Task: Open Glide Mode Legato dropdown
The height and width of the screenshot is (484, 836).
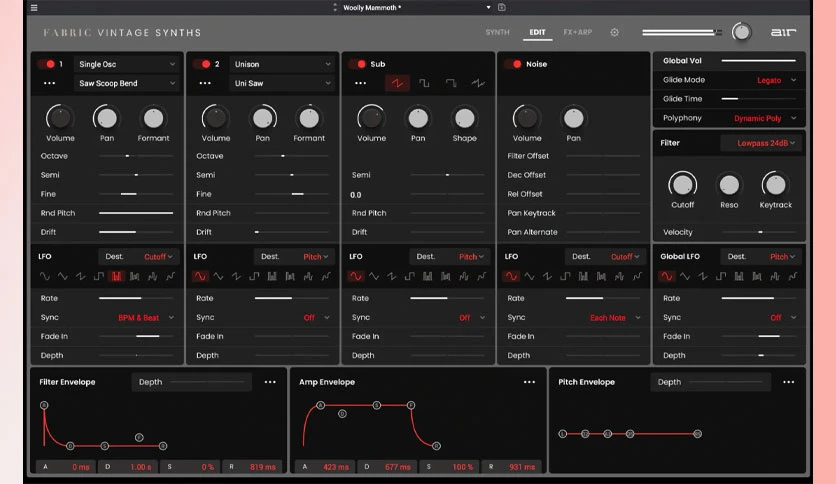Action: pyautogui.click(x=776, y=80)
